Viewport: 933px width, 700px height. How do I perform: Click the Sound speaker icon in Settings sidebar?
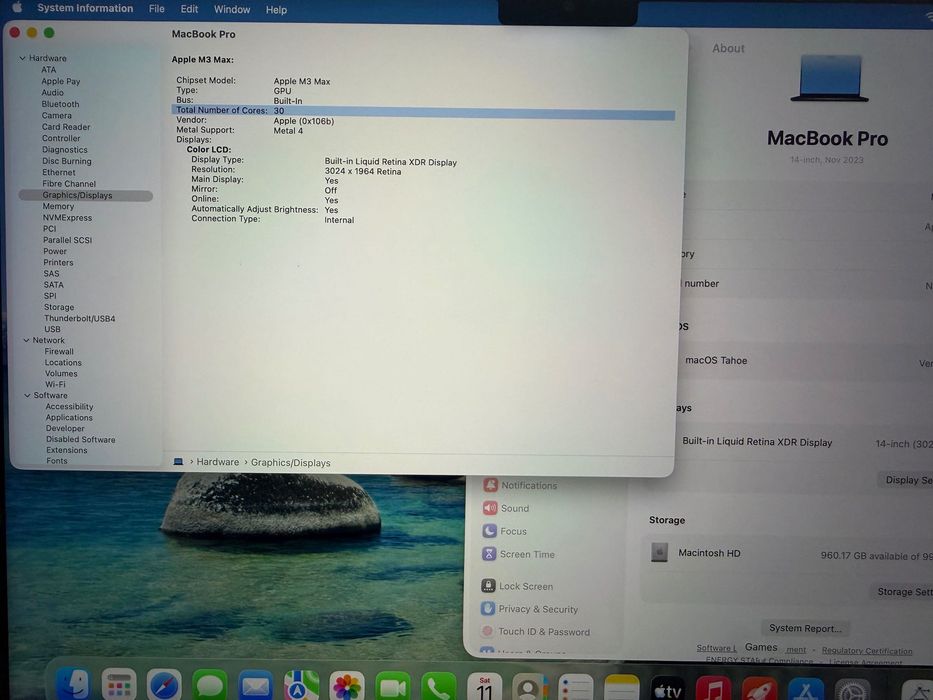pos(490,508)
